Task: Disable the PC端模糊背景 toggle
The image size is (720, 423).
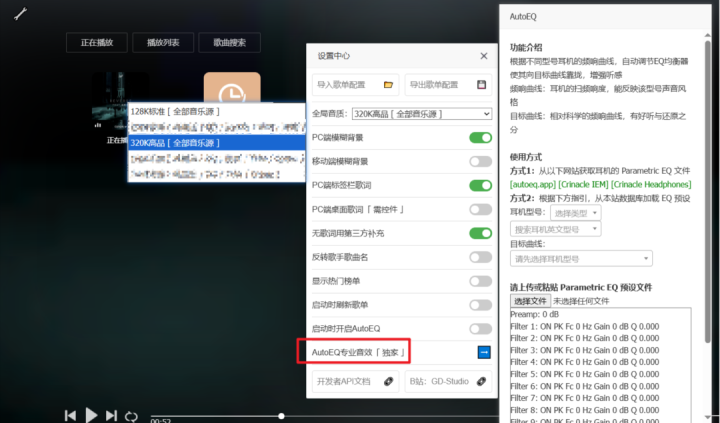Action: (480, 138)
